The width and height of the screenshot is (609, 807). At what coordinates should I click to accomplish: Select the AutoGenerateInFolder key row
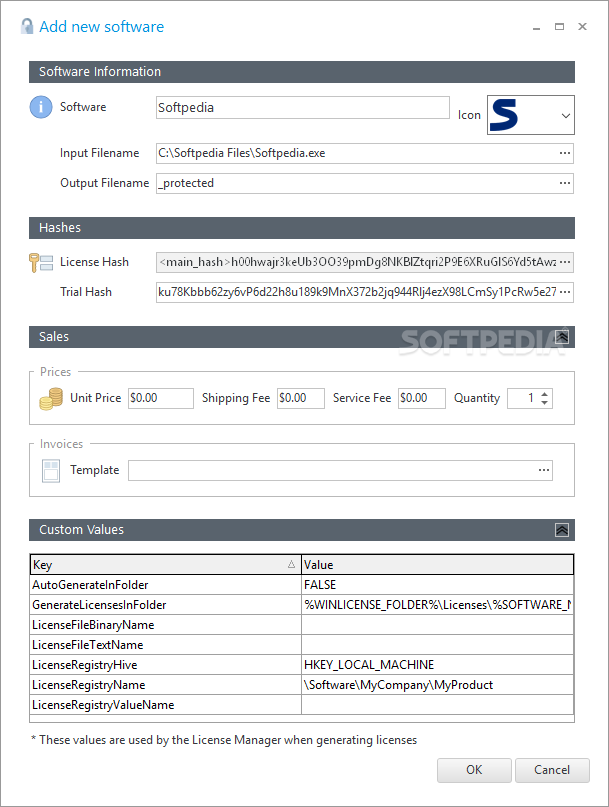[165, 585]
